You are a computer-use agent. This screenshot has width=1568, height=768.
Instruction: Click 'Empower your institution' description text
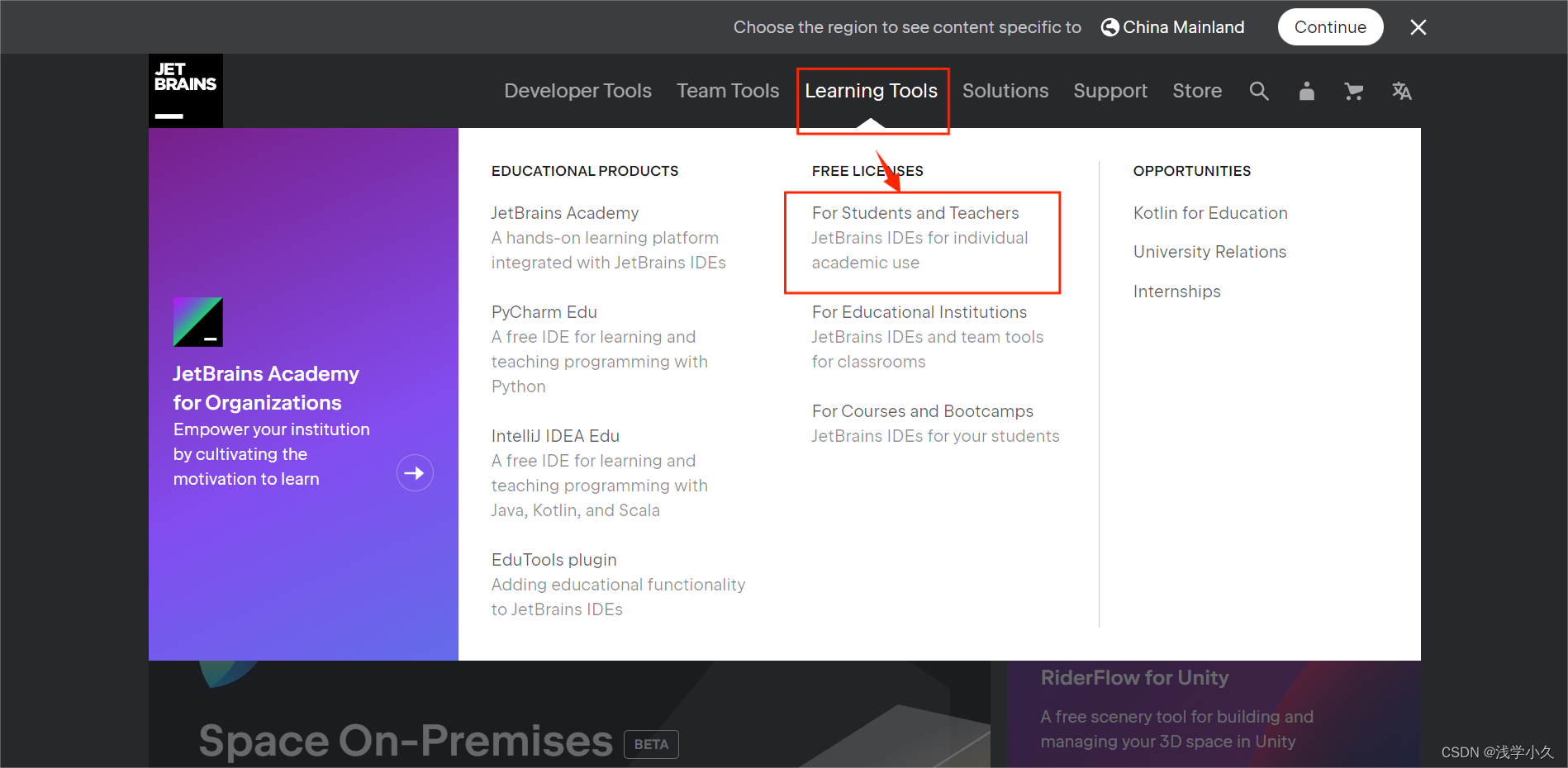click(x=271, y=454)
